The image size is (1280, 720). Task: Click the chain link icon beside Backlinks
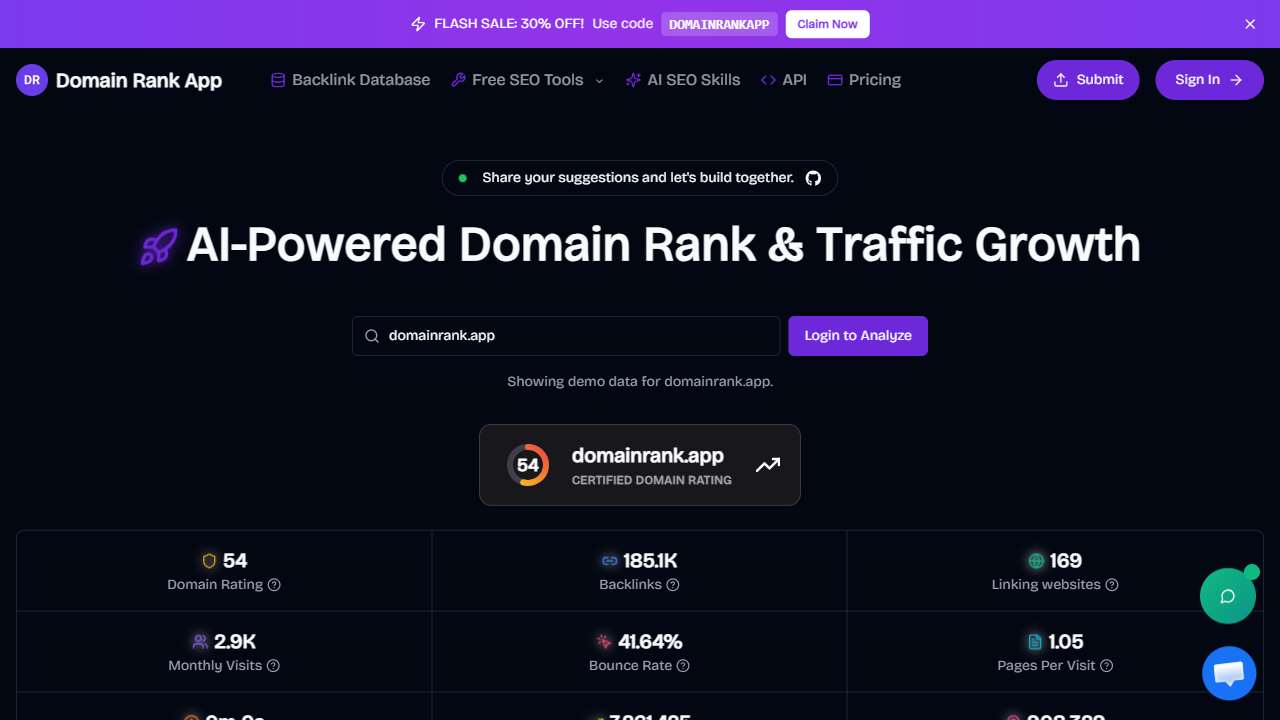point(610,561)
